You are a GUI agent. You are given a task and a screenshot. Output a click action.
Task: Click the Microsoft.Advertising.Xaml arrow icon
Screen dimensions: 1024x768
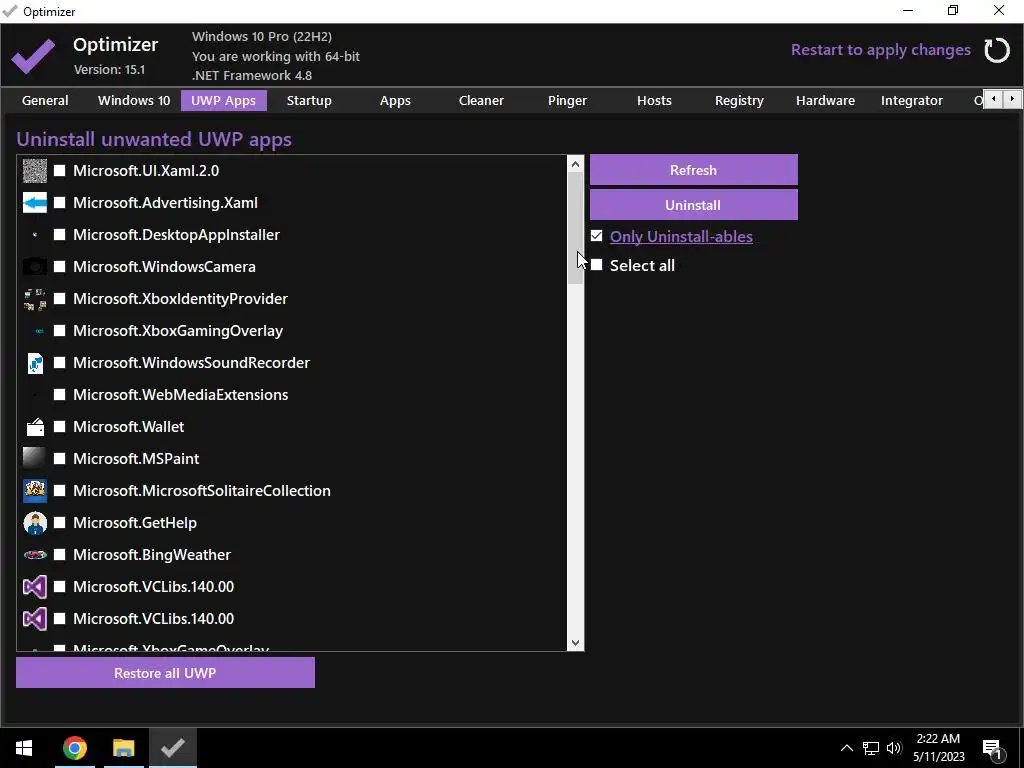coord(35,203)
